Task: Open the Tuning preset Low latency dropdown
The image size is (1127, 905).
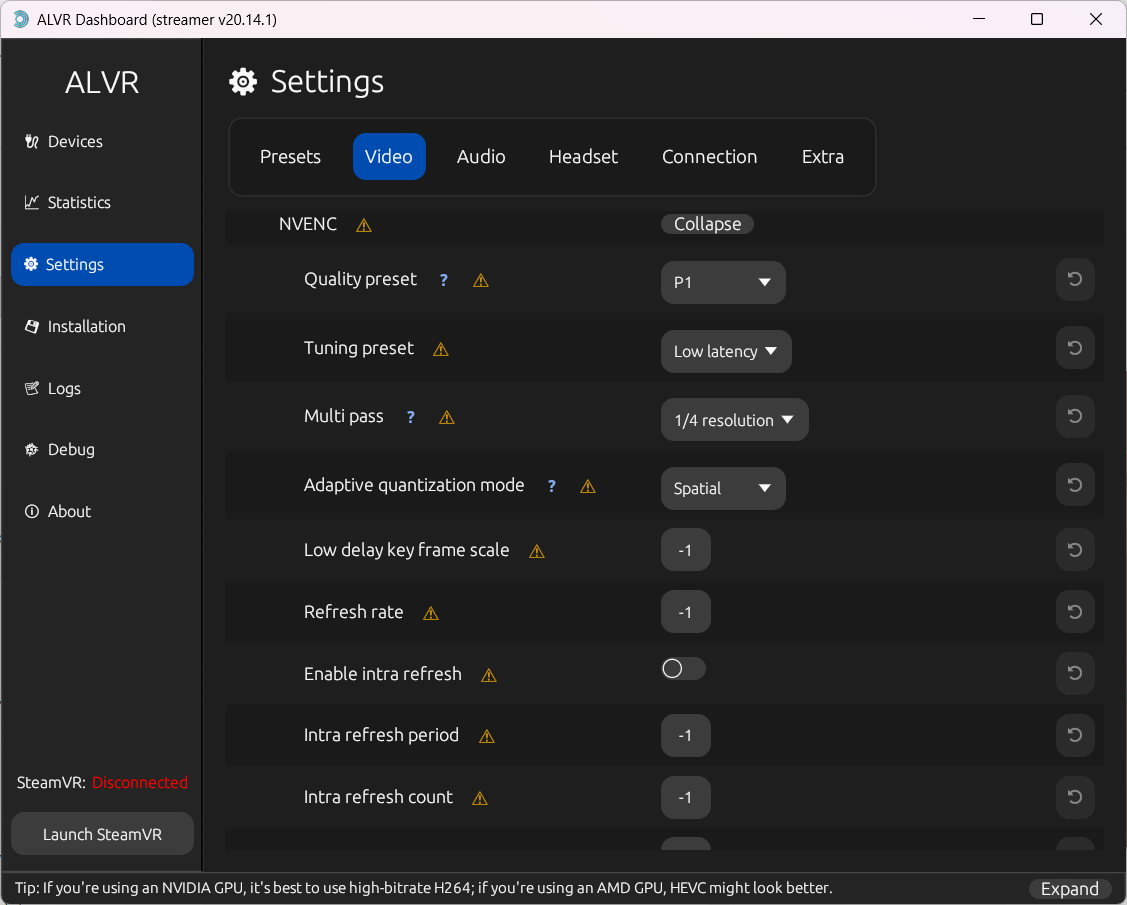Action: pos(726,352)
